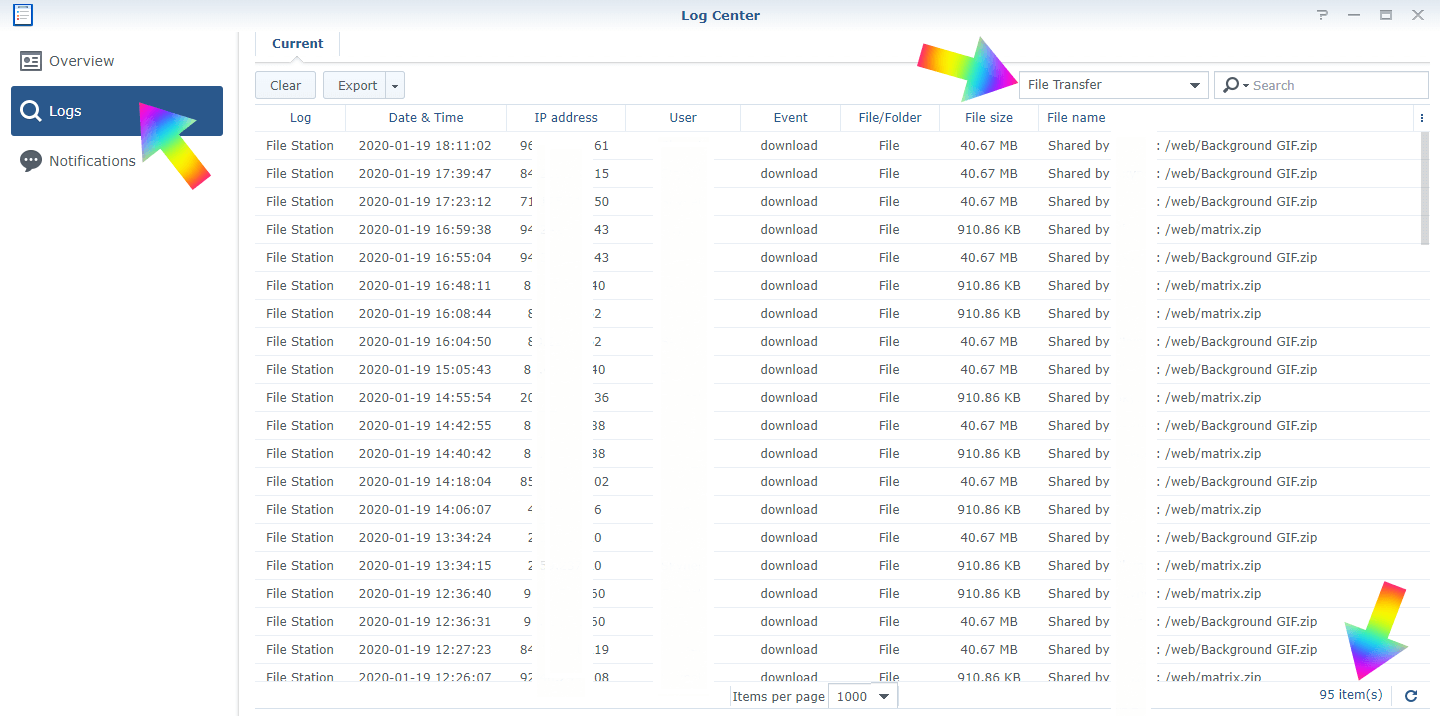Click the Log Center app icon
The width and height of the screenshot is (1440, 716).
[x=22, y=15]
